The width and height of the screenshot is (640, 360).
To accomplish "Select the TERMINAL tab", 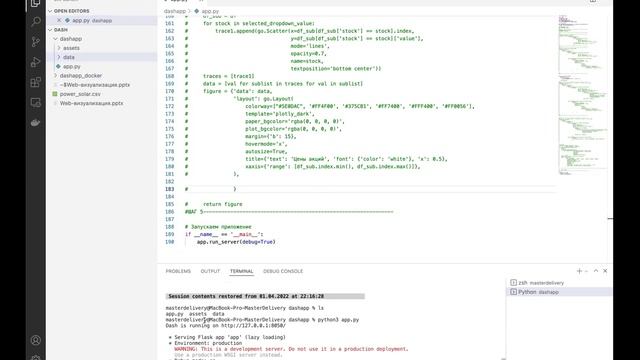I will (241, 271).
